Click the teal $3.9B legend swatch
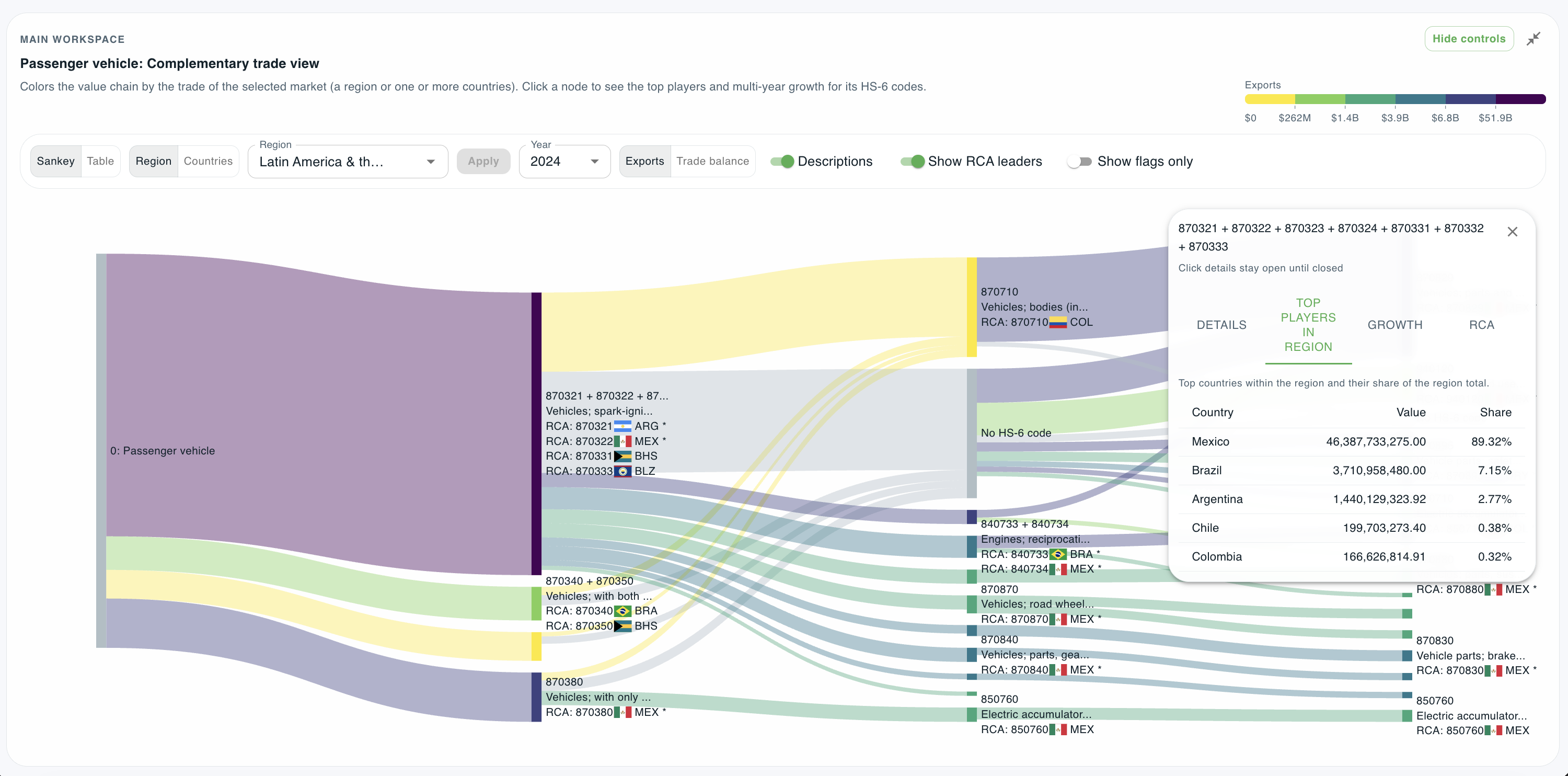 click(1420, 99)
